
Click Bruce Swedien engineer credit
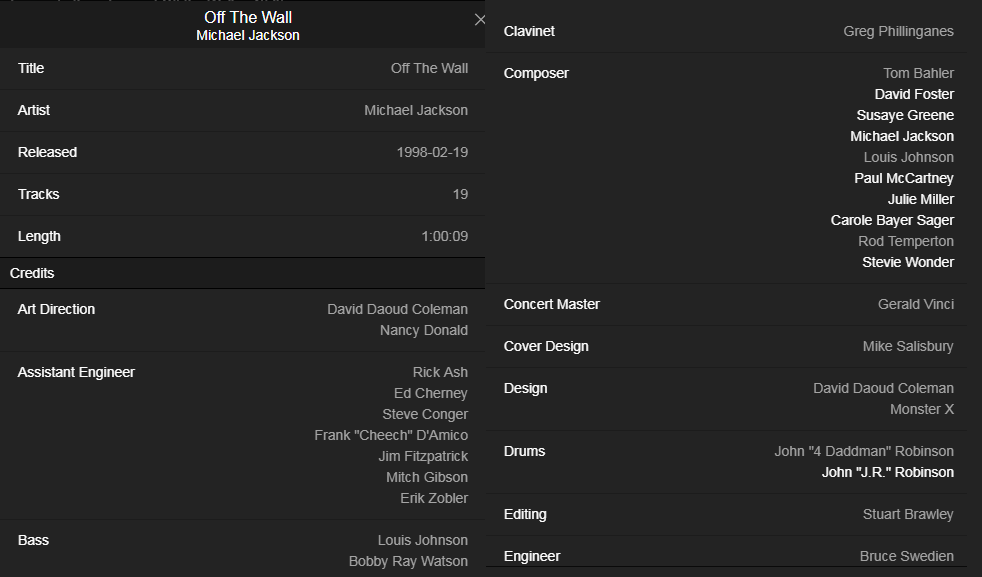(x=906, y=556)
